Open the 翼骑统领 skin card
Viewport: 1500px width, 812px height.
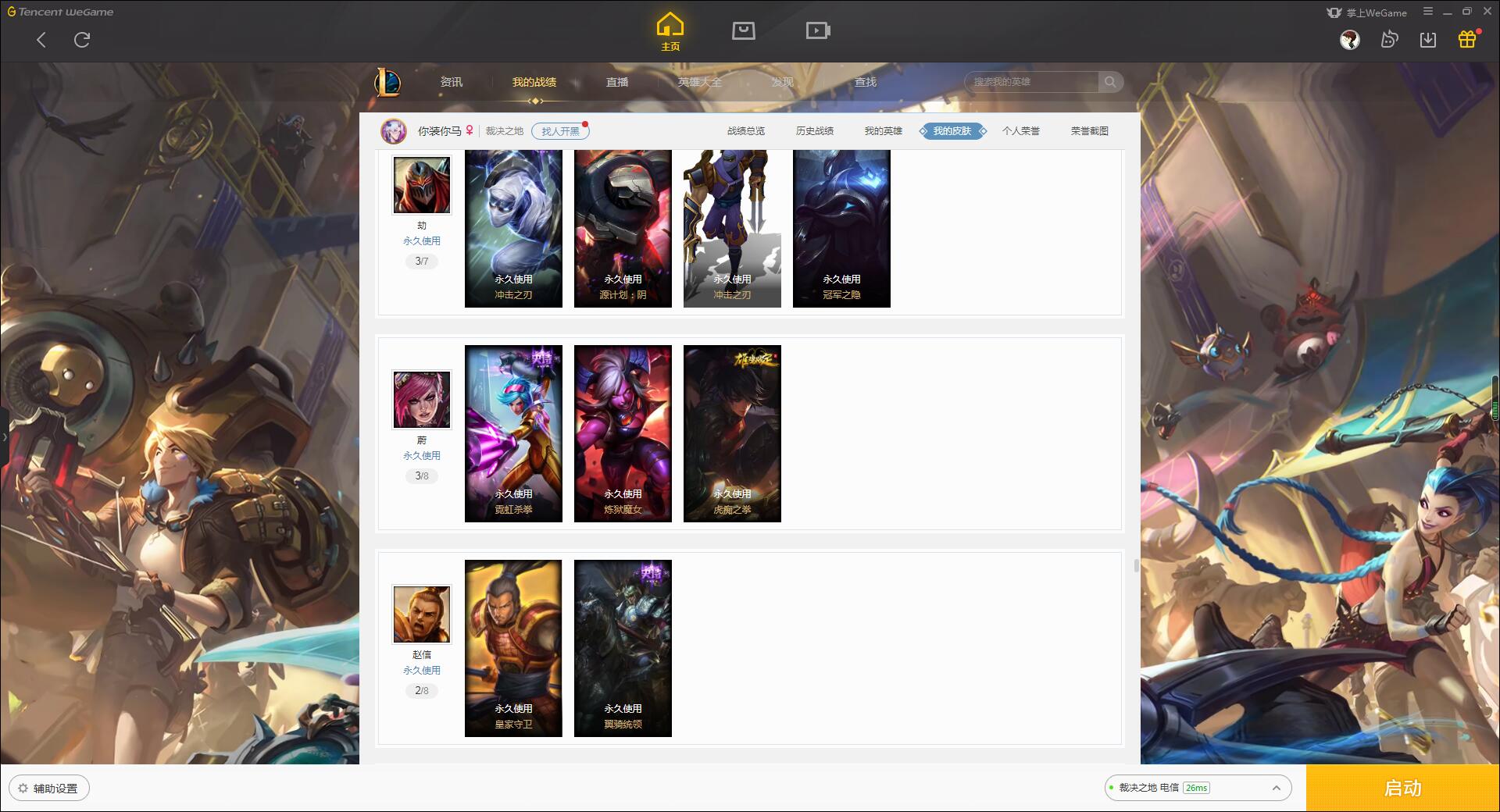coord(623,648)
